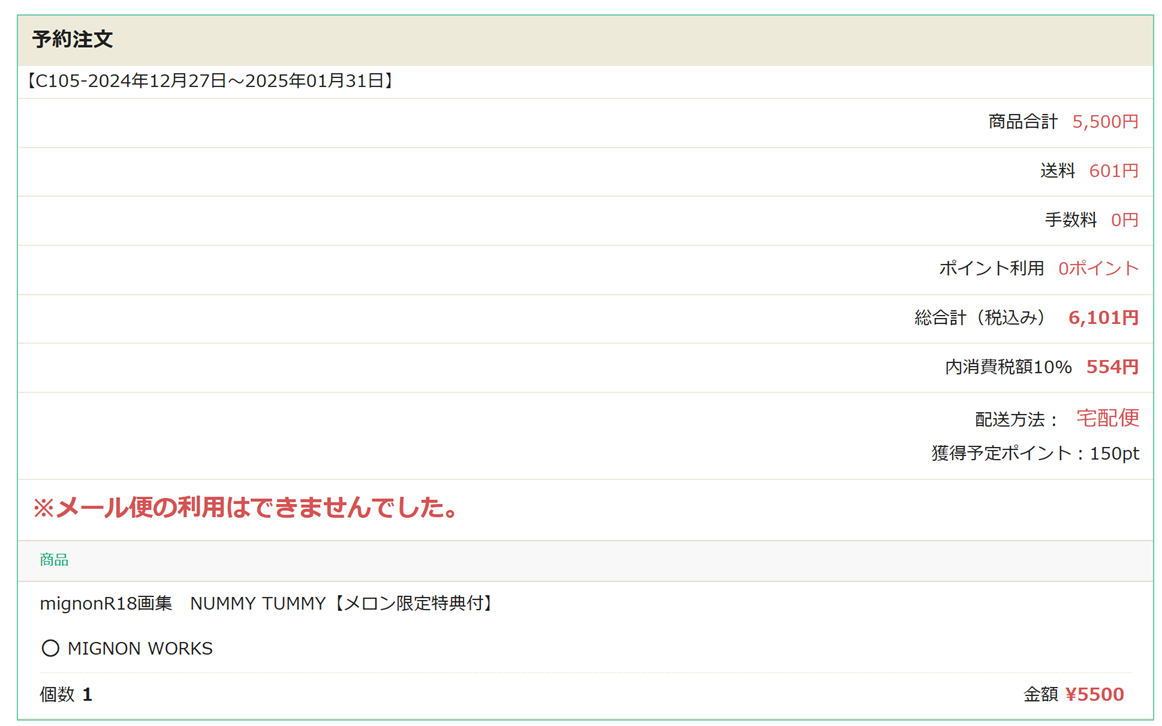This screenshot has height=726, width=1162.
Task: Click the 手数料 amount 0円
Action: pos(1124,220)
